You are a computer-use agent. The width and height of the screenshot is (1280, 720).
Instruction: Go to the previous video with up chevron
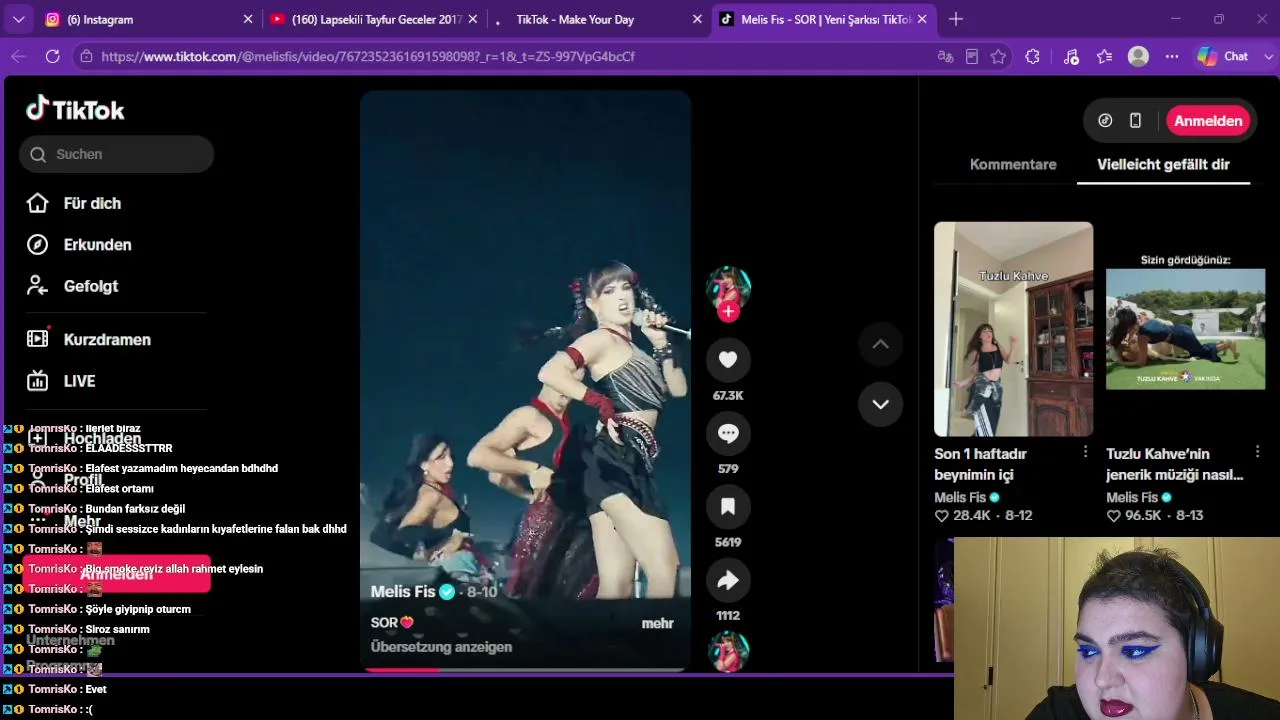[880, 344]
